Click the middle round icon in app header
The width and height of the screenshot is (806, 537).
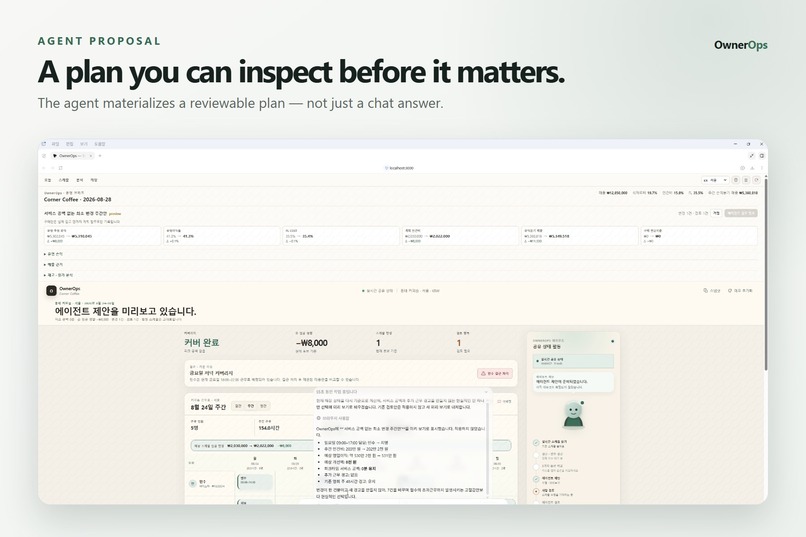(x=746, y=180)
